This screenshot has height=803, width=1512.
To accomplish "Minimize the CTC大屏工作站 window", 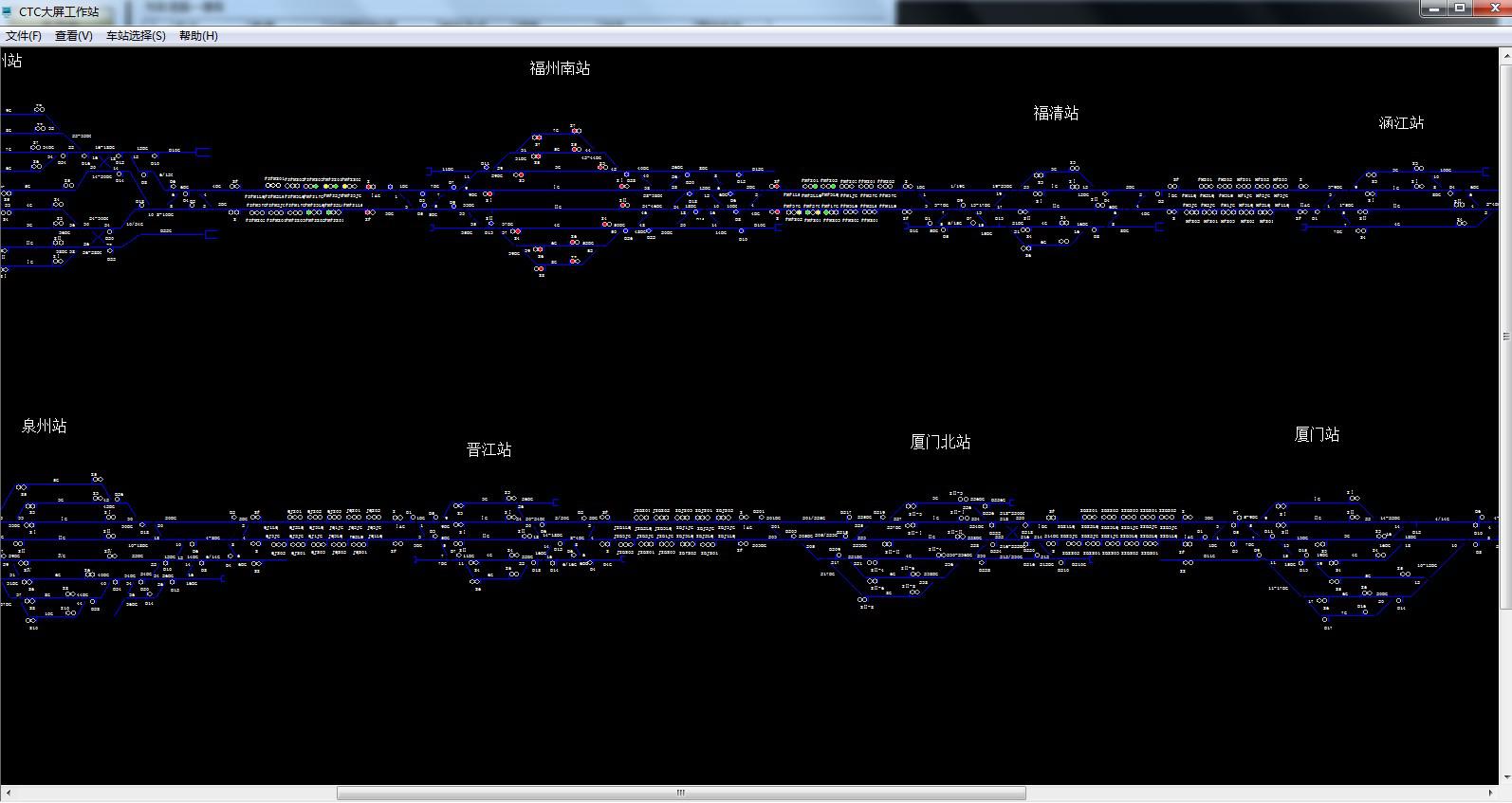I will click(x=1434, y=9).
